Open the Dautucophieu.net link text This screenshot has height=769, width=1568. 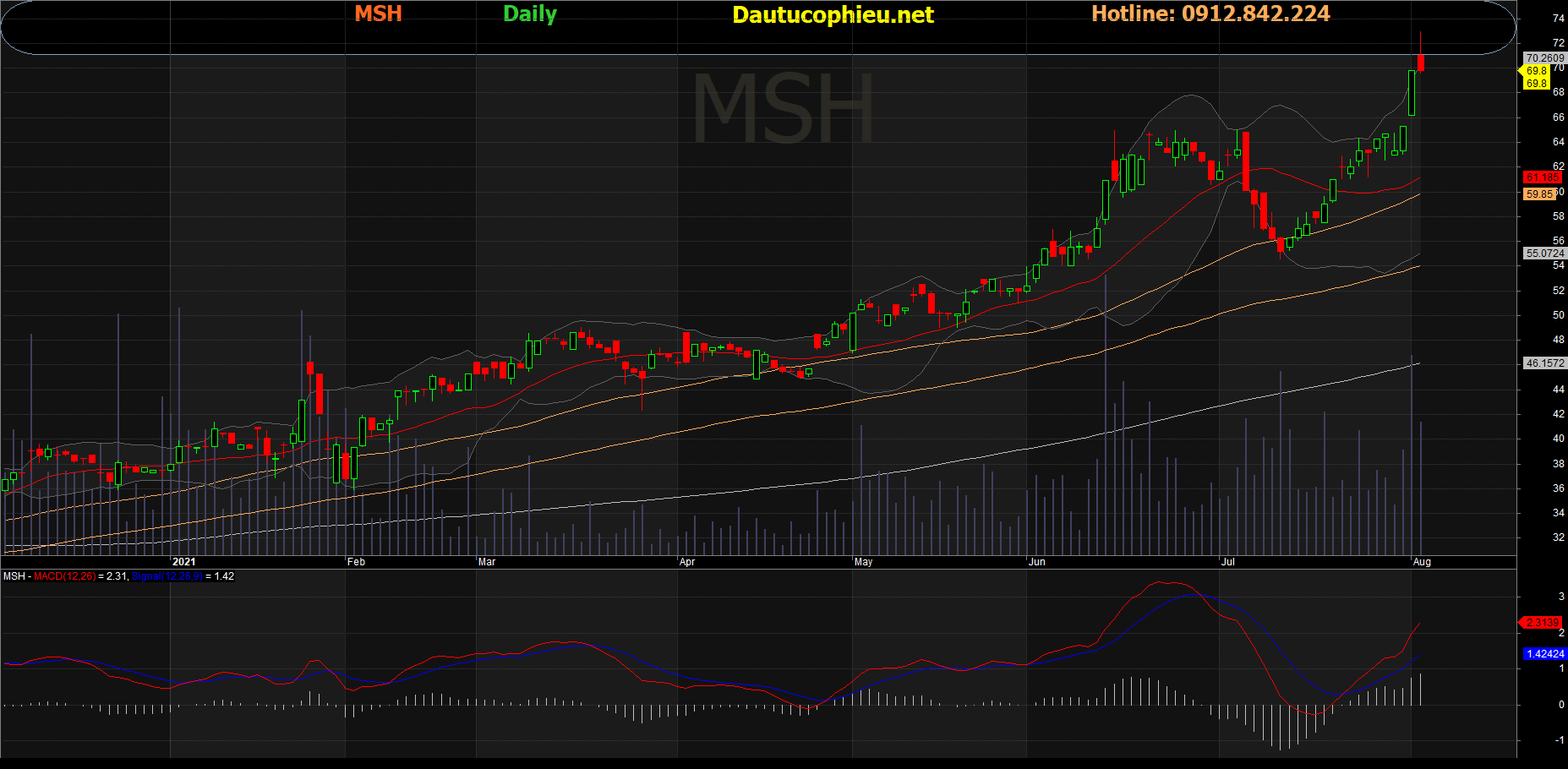tap(833, 14)
